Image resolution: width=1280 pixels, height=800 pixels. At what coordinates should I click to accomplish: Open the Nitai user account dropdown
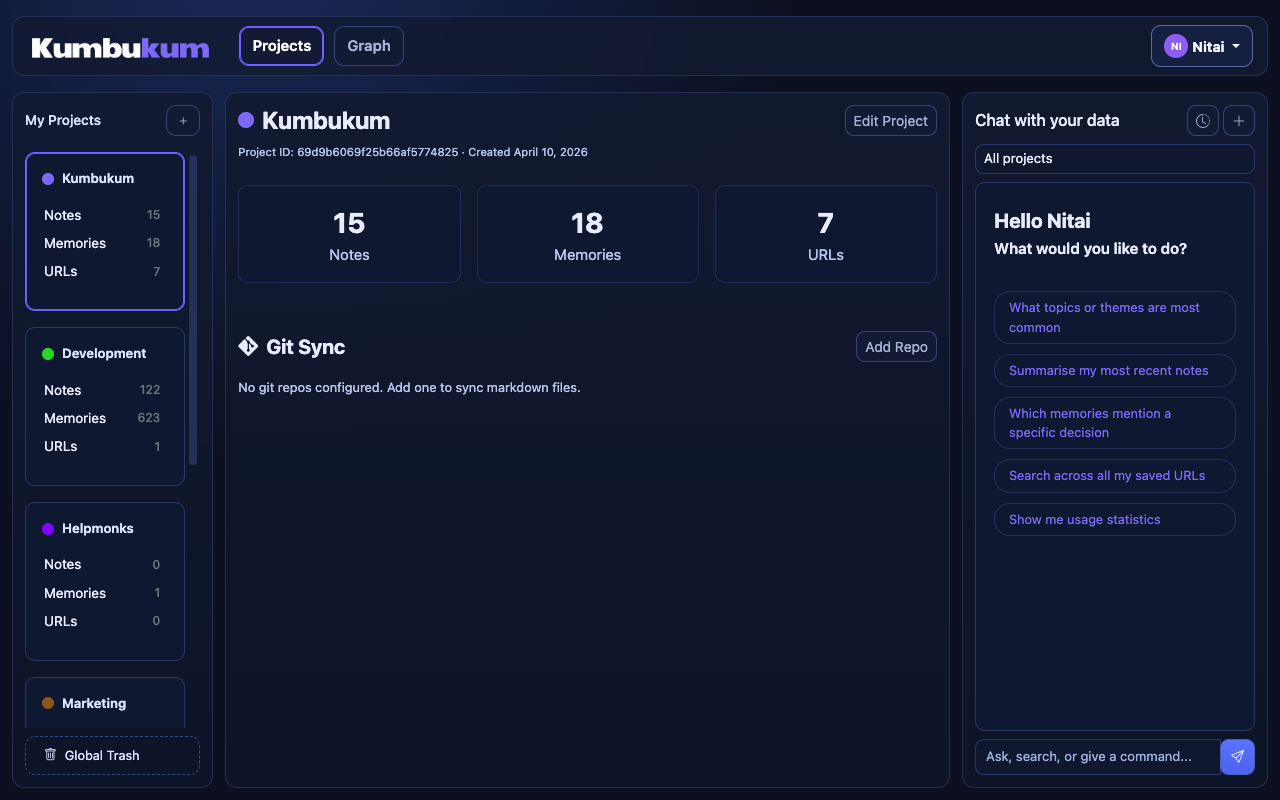tap(1202, 46)
